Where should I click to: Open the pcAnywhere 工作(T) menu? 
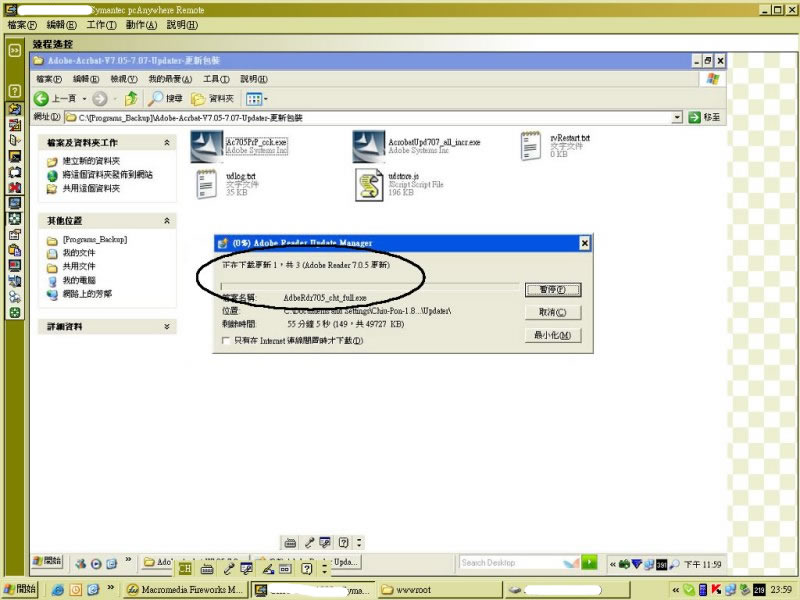(x=101, y=24)
